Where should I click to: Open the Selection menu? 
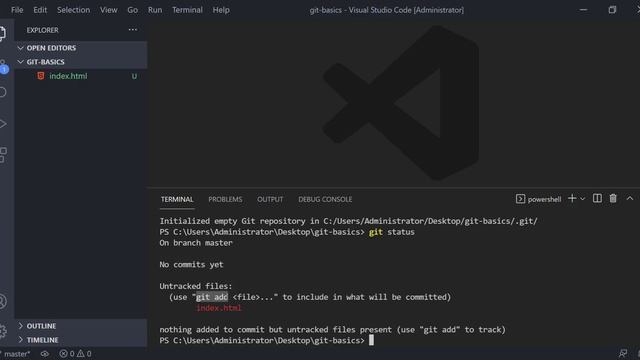pyautogui.click(x=73, y=10)
